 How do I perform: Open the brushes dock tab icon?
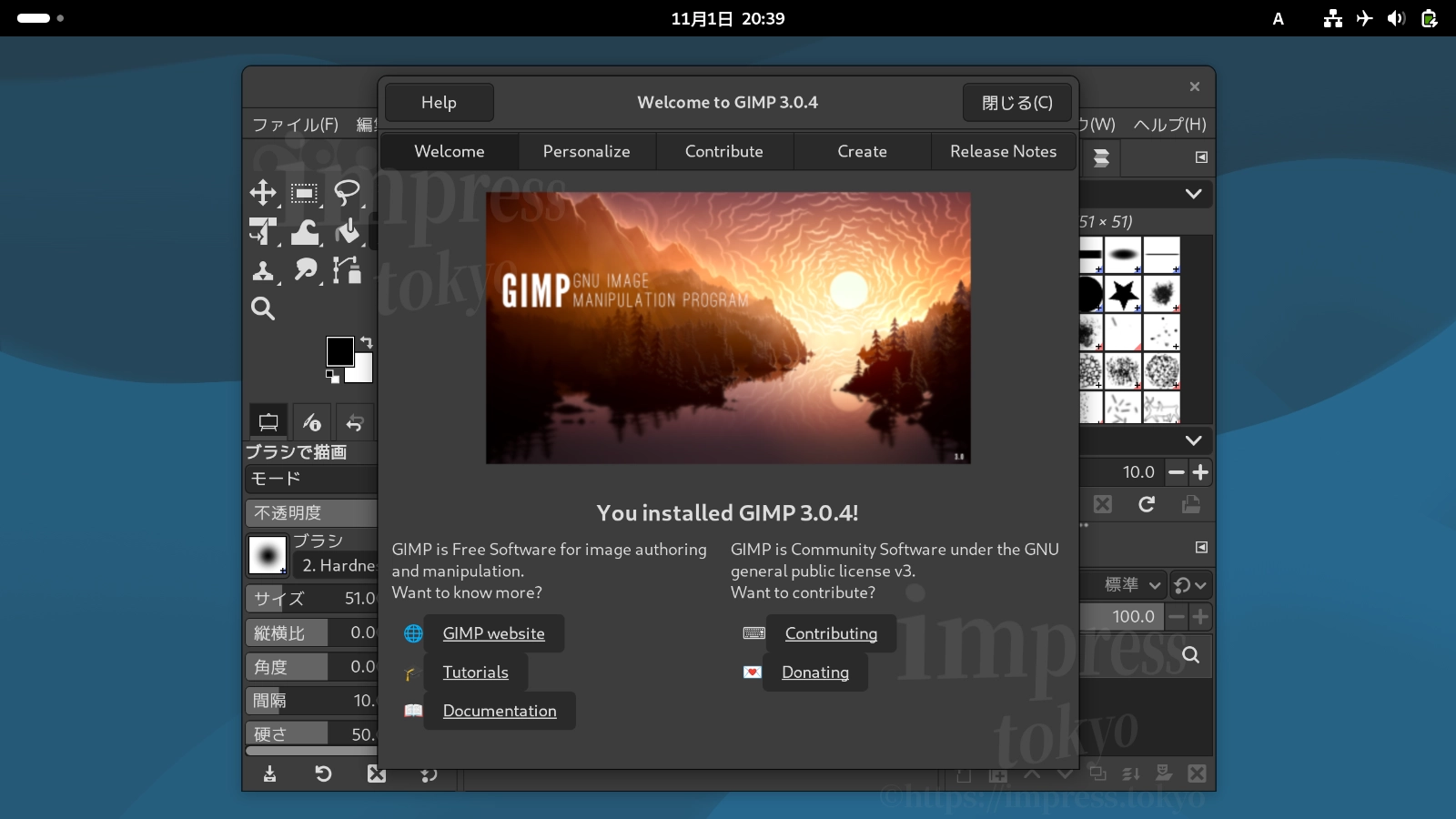(x=1101, y=157)
